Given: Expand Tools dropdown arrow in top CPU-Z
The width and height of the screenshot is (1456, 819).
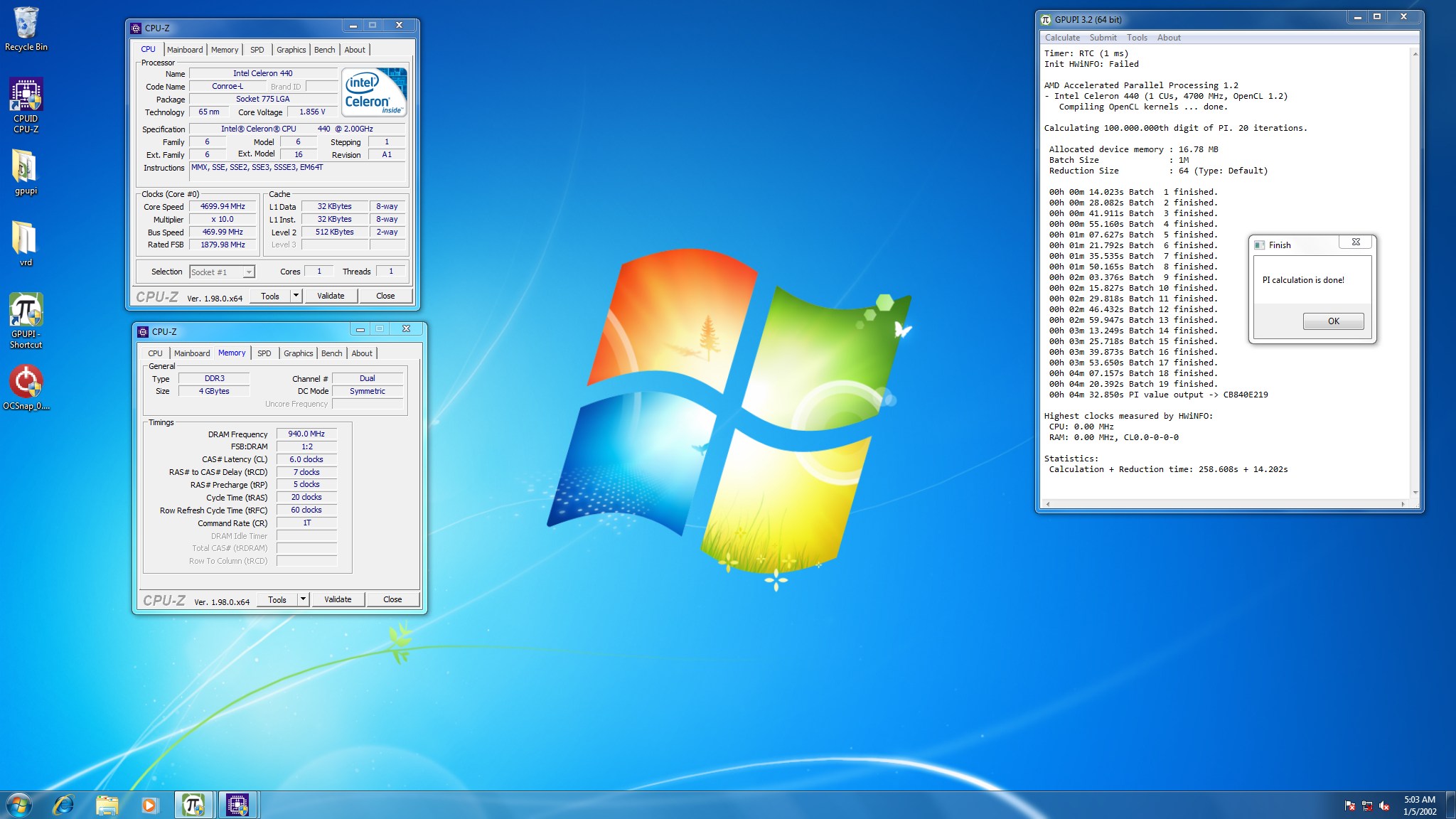Looking at the screenshot, I should click(296, 296).
